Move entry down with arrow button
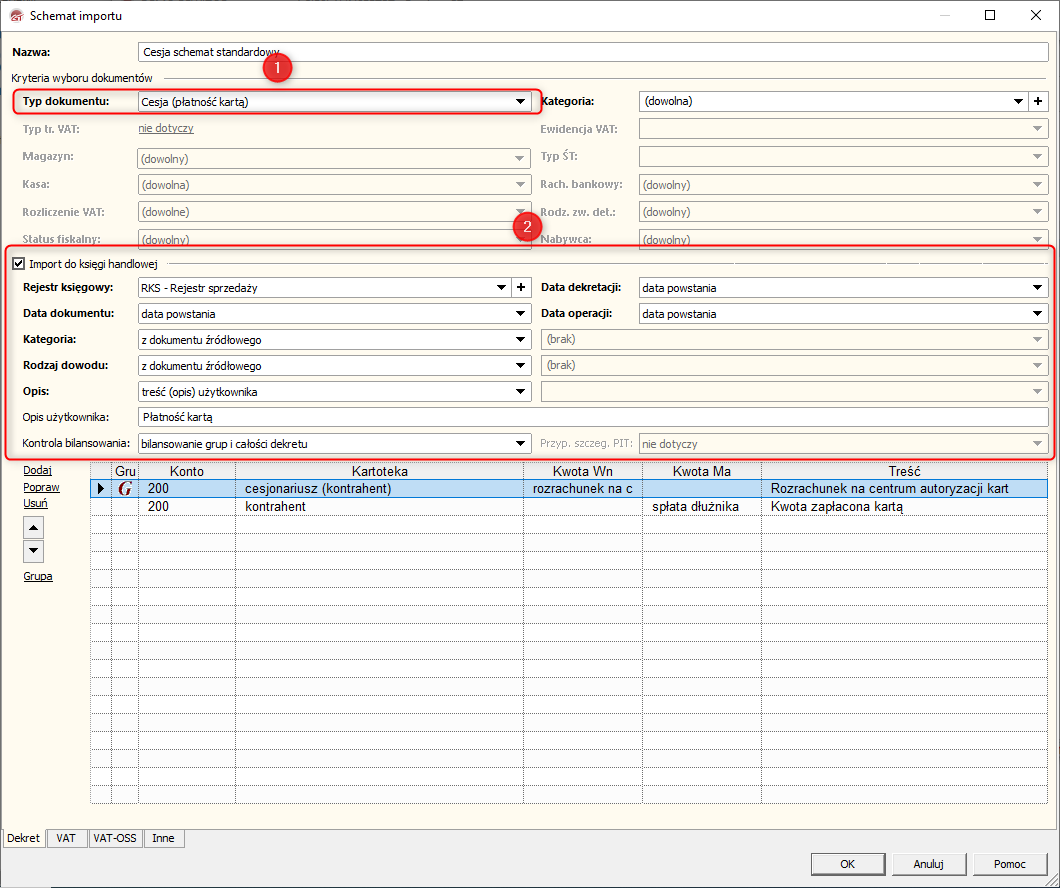The image size is (1060, 888). click(34, 551)
